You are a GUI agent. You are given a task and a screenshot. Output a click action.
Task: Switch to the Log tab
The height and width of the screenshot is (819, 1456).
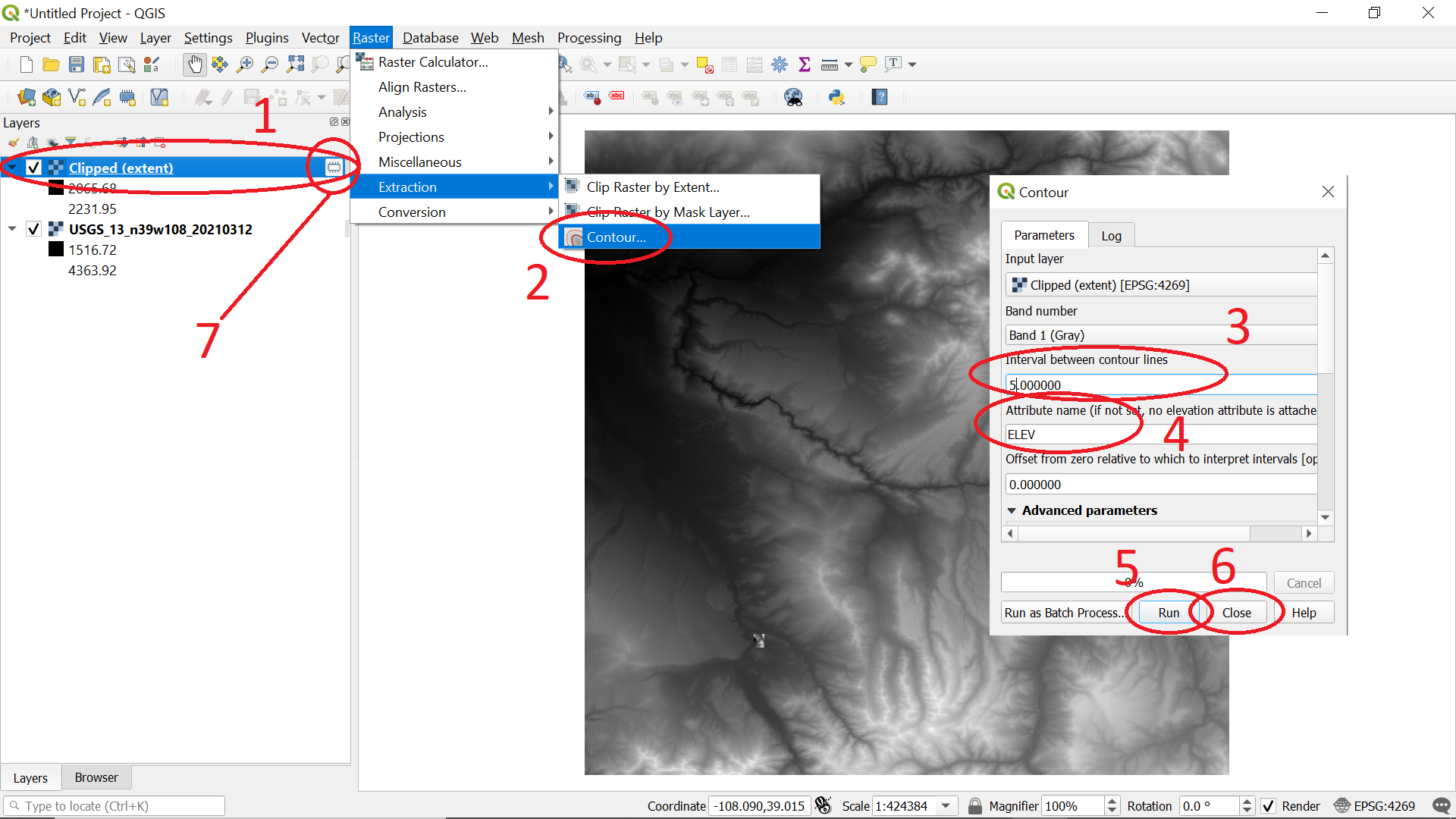[1111, 236]
